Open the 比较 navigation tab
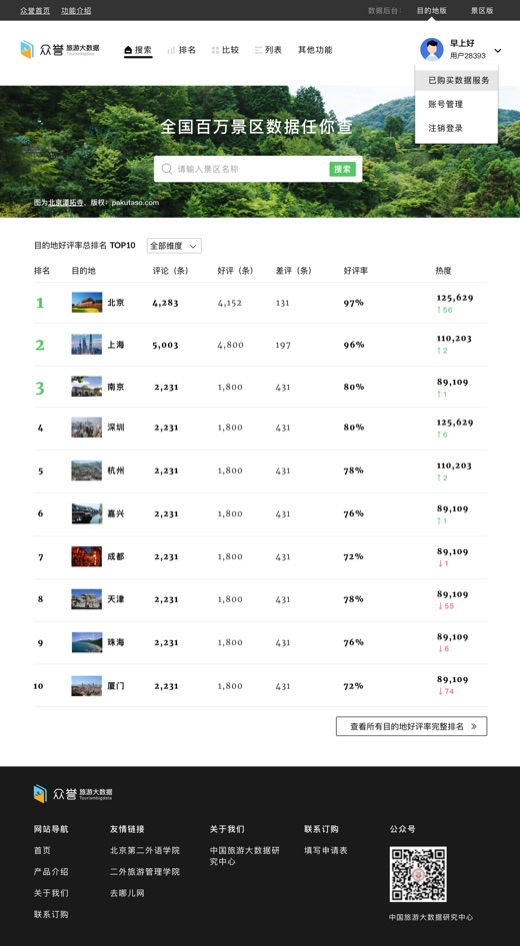Image resolution: width=520 pixels, height=946 pixels. pyautogui.click(x=225, y=50)
